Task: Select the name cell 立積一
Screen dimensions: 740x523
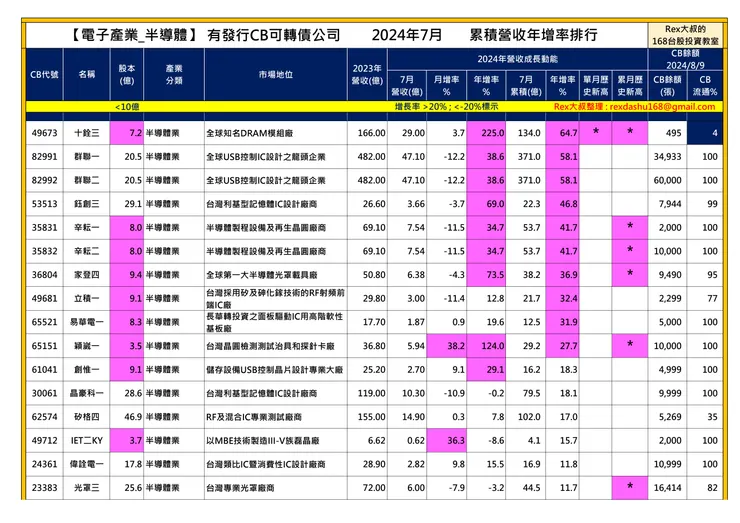Action: click(87, 298)
